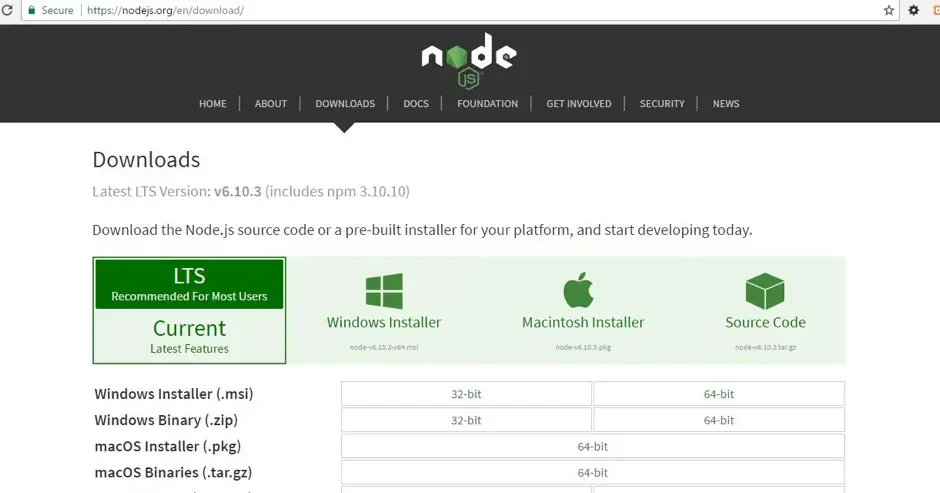This screenshot has width=940, height=493.
Task: Click the Macintosh Installer link text
Action: pos(583,322)
